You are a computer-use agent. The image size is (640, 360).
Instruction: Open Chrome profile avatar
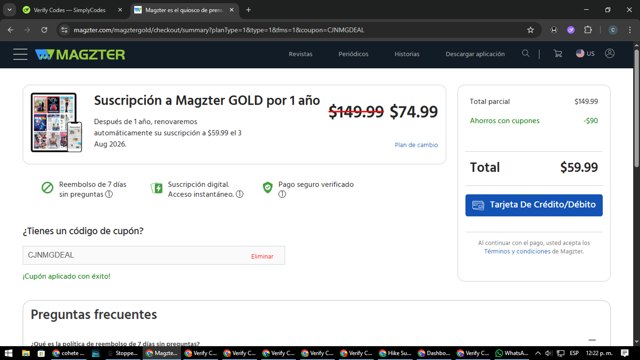pyautogui.click(x=613, y=30)
